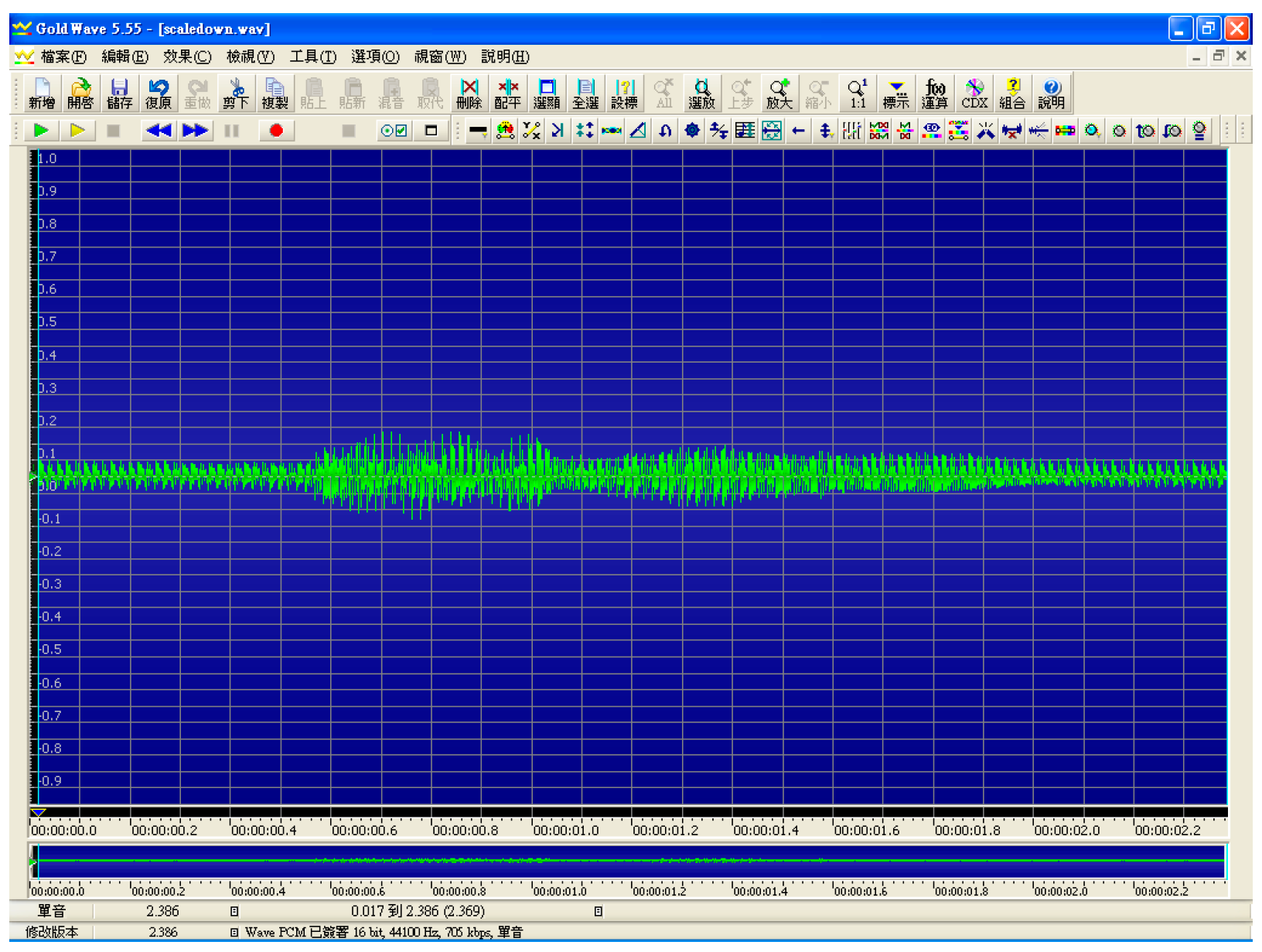Viewport: 1262px width, 952px height.
Task: Click the 放大 zoom in magnifier icon
Action: [x=779, y=94]
